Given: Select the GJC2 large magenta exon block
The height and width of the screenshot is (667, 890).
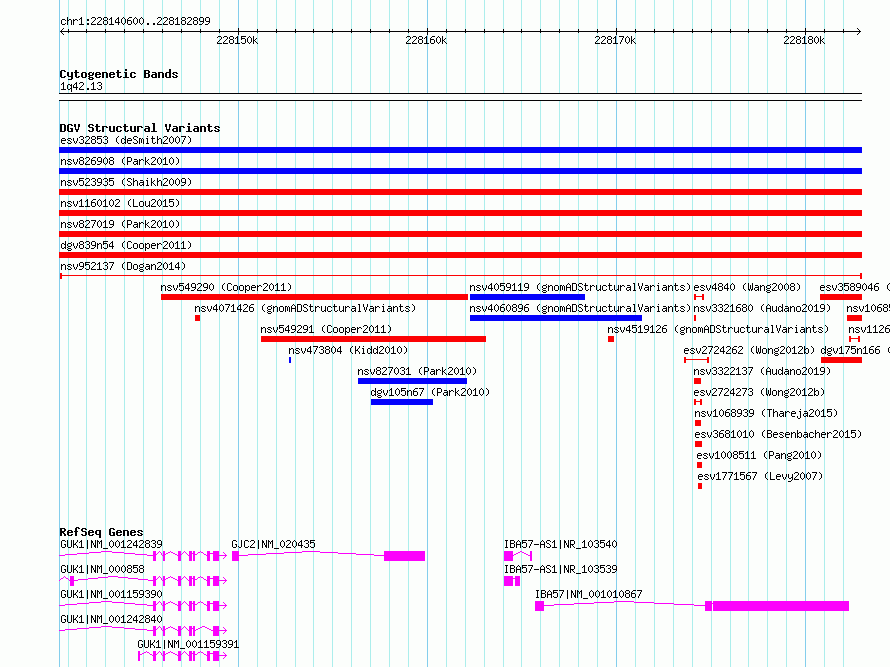Looking at the screenshot, I should click(x=404, y=556).
